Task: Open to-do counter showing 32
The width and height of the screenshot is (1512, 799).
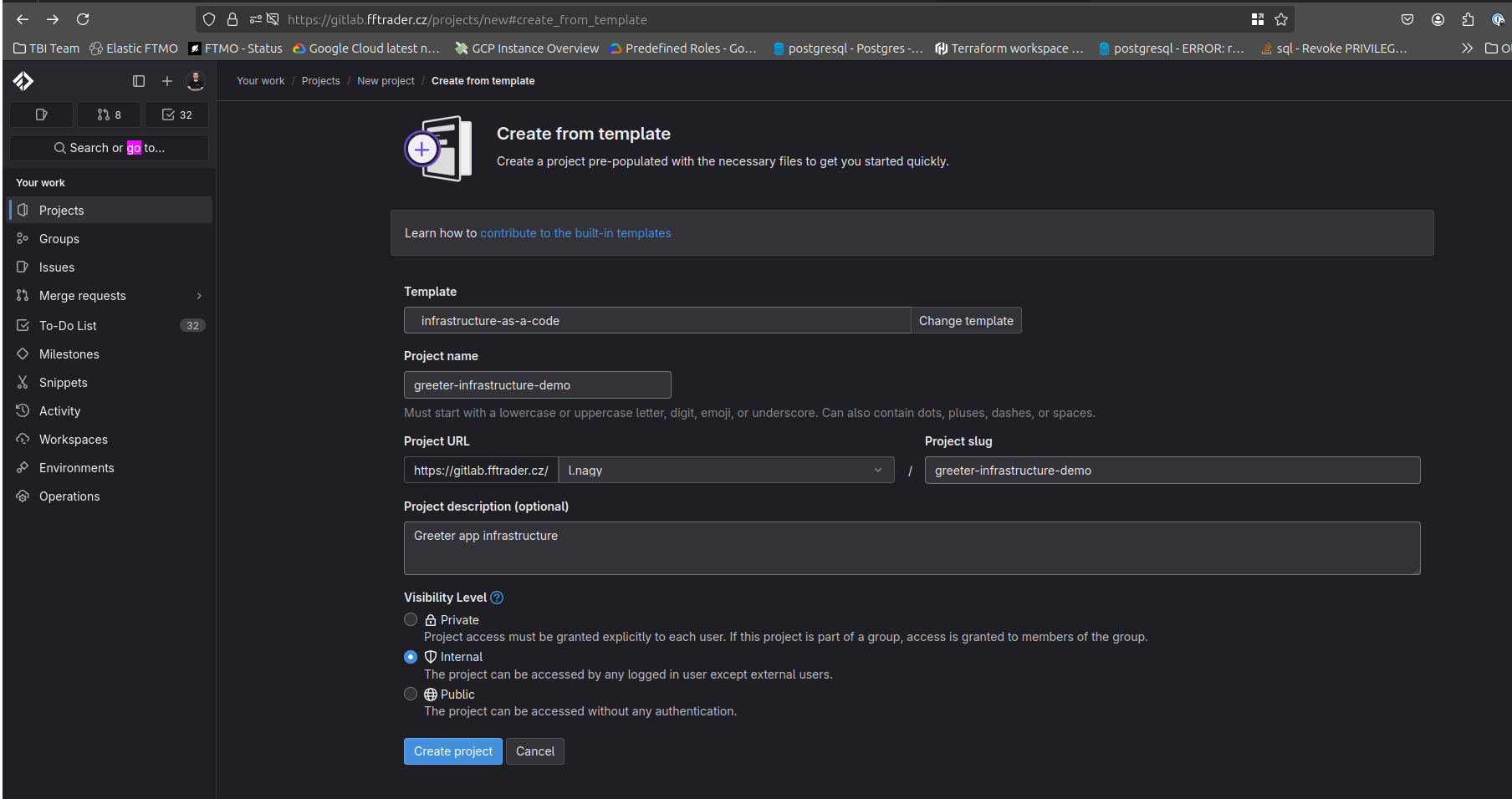Action: (177, 115)
